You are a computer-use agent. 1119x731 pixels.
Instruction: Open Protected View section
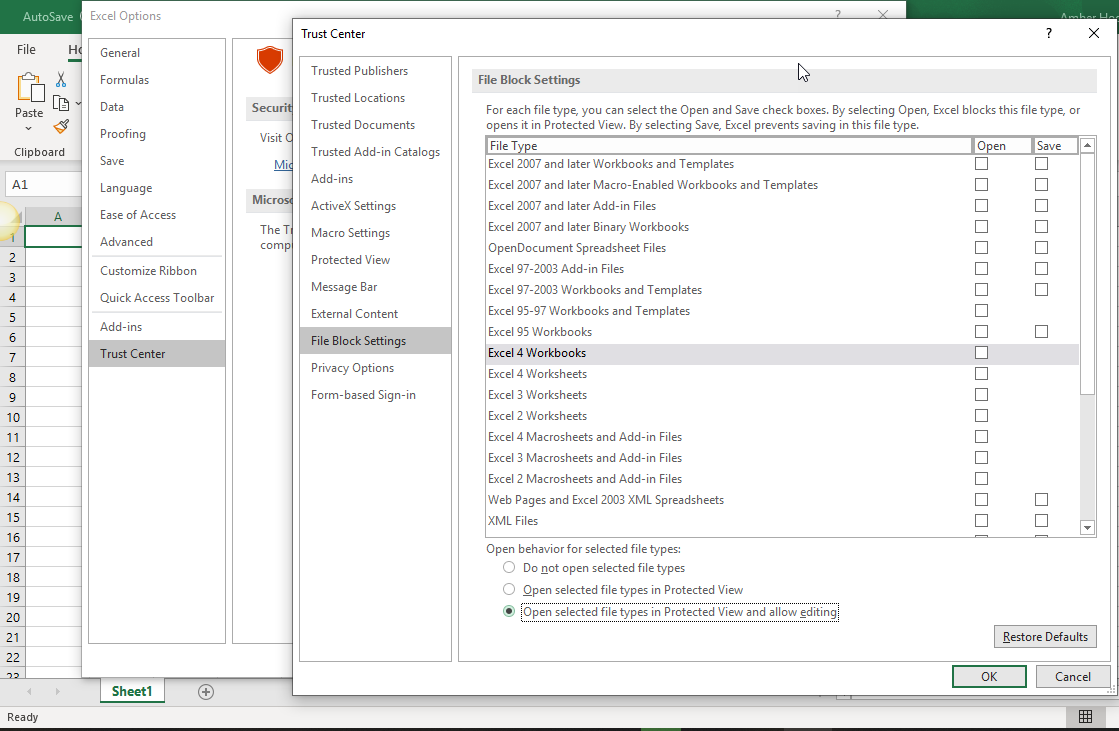click(x=375, y=260)
